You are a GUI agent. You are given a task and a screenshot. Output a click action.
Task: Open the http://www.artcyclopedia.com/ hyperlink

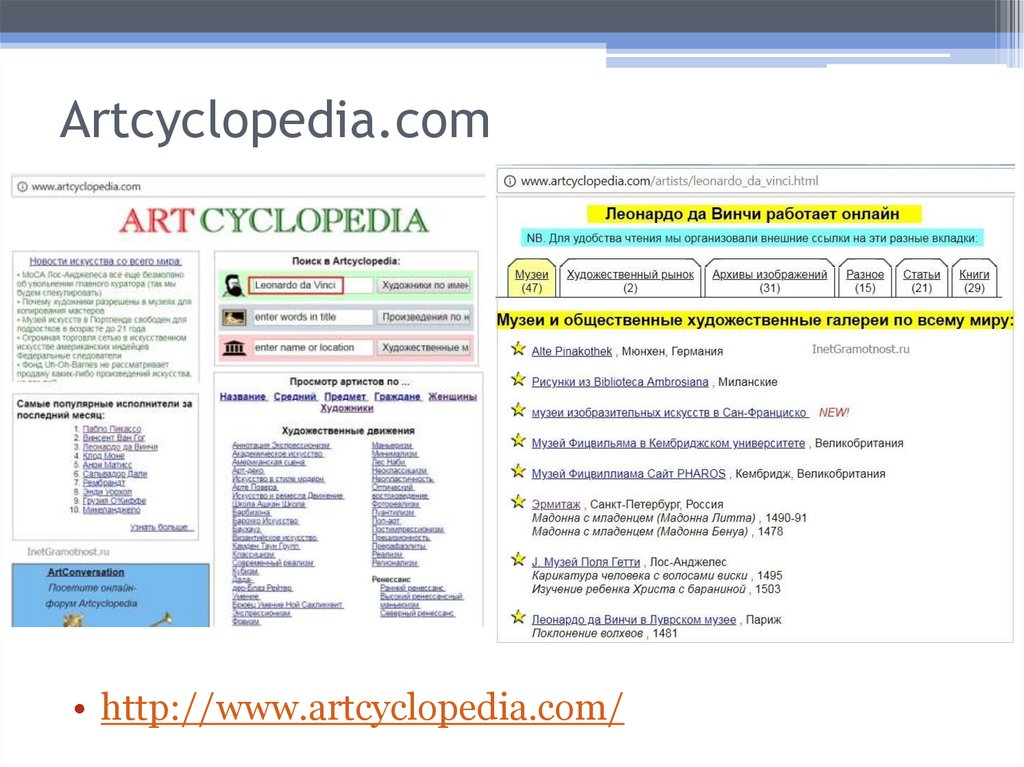point(362,707)
